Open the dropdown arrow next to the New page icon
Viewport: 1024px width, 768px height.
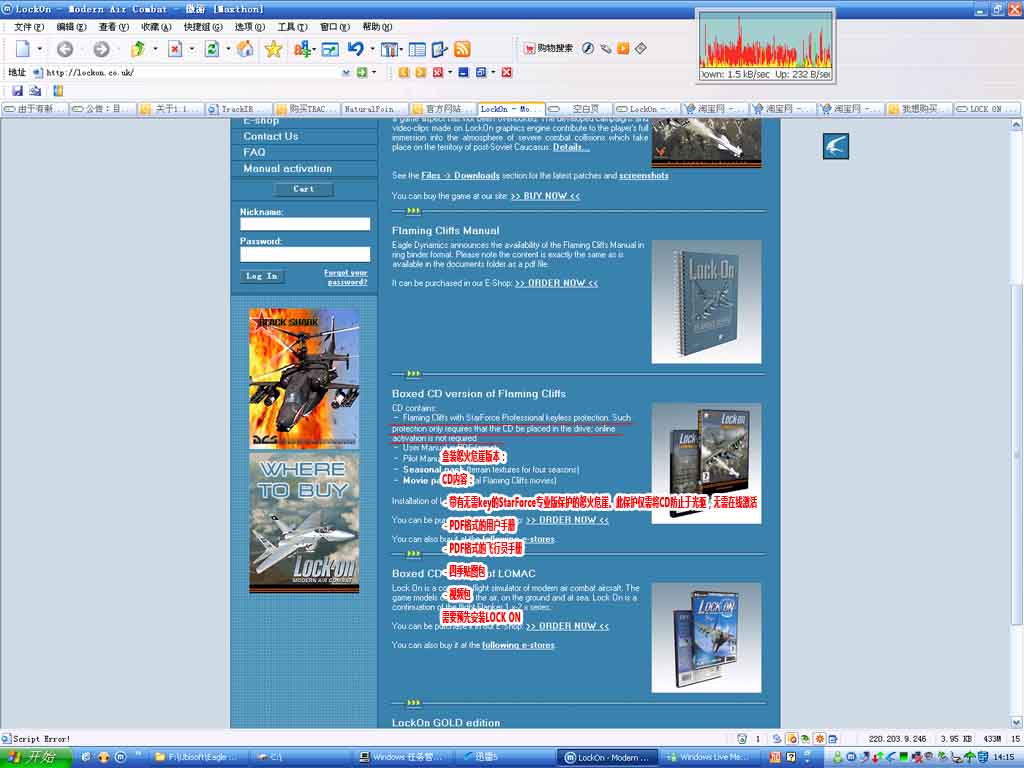[40, 49]
